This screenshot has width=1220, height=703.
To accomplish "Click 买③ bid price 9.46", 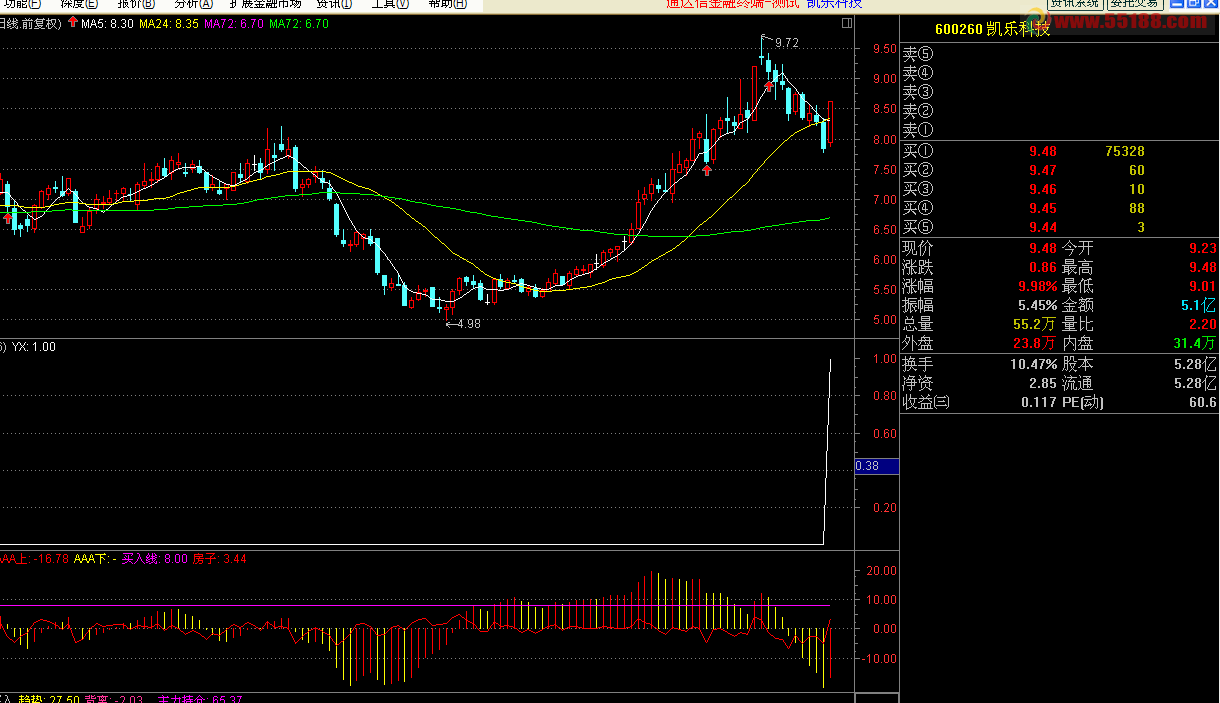I will tap(1042, 190).
